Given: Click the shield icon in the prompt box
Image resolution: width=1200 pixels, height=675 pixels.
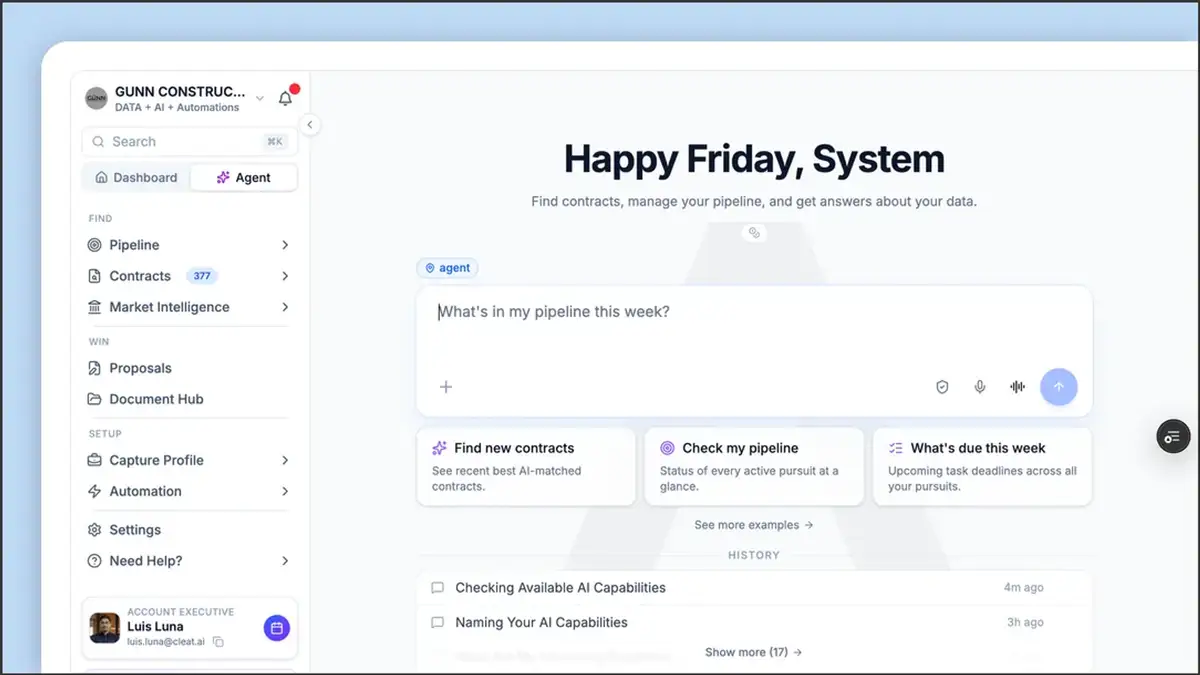Looking at the screenshot, I should [942, 387].
